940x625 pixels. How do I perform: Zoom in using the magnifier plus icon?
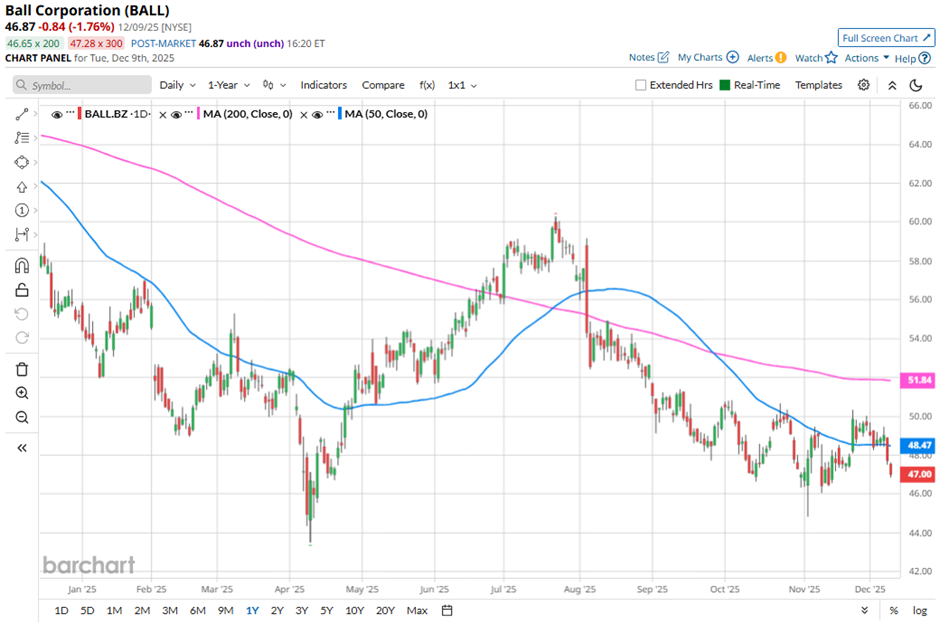[x=22, y=393]
